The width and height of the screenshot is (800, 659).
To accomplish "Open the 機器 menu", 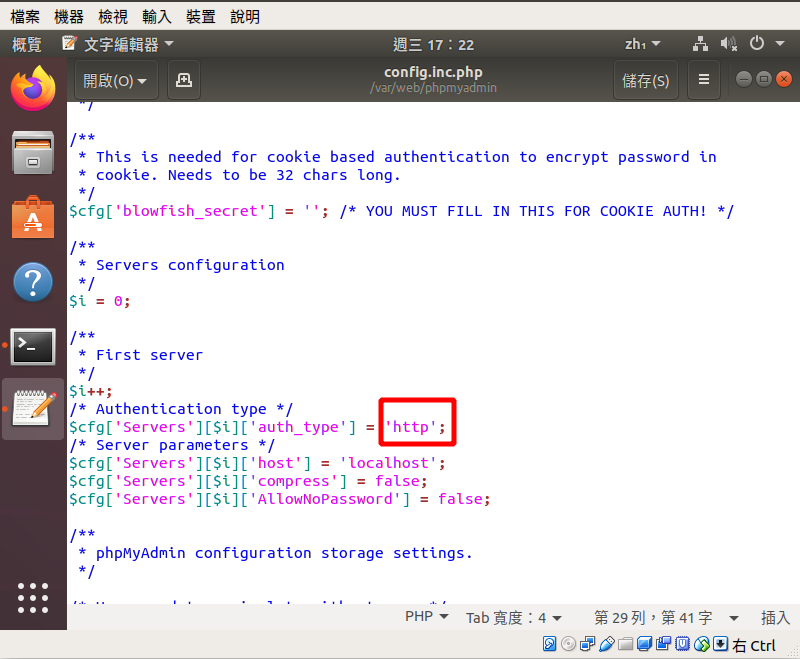I will pos(69,17).
